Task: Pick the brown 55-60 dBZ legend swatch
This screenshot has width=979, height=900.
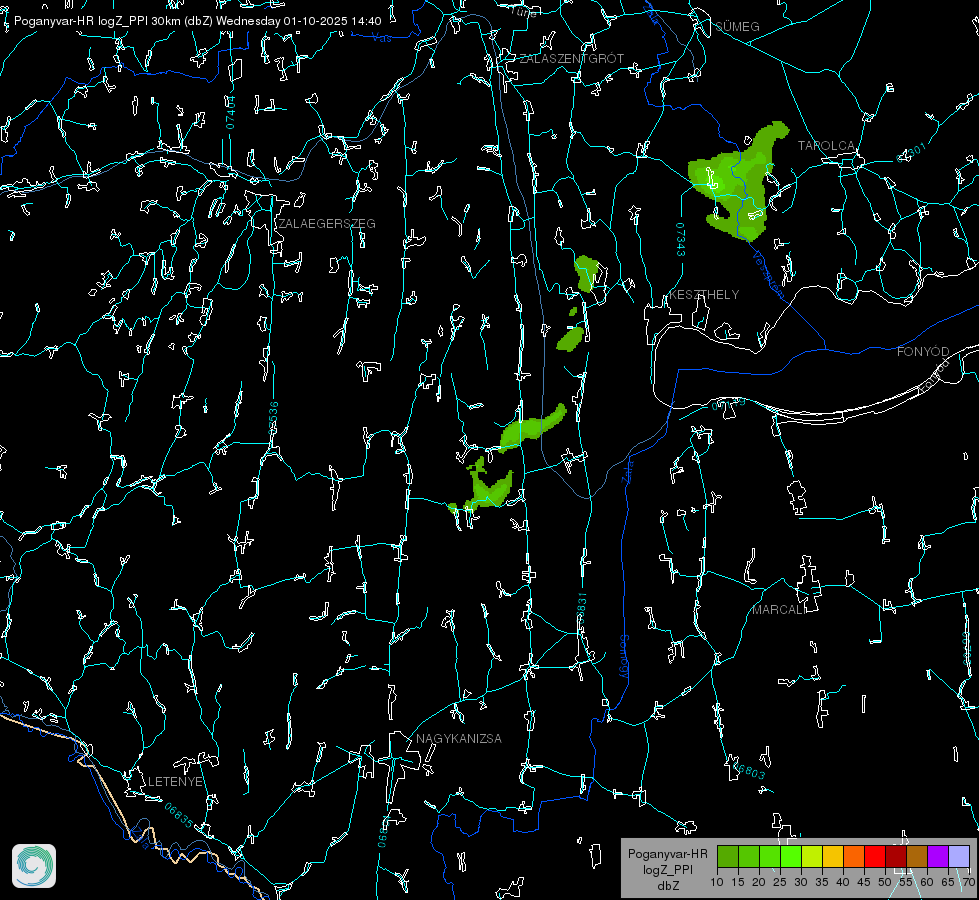Action: pyautogui.click(x=917, y=856)
